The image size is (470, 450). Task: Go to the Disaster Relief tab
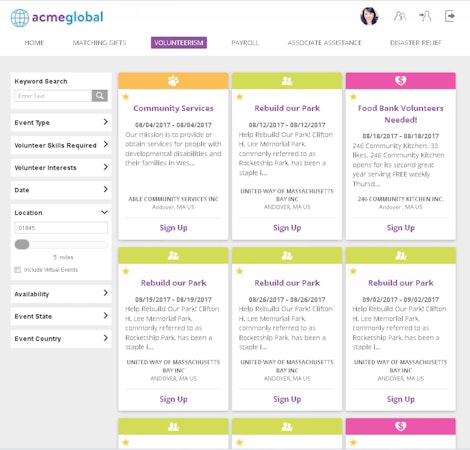point(416,43)
